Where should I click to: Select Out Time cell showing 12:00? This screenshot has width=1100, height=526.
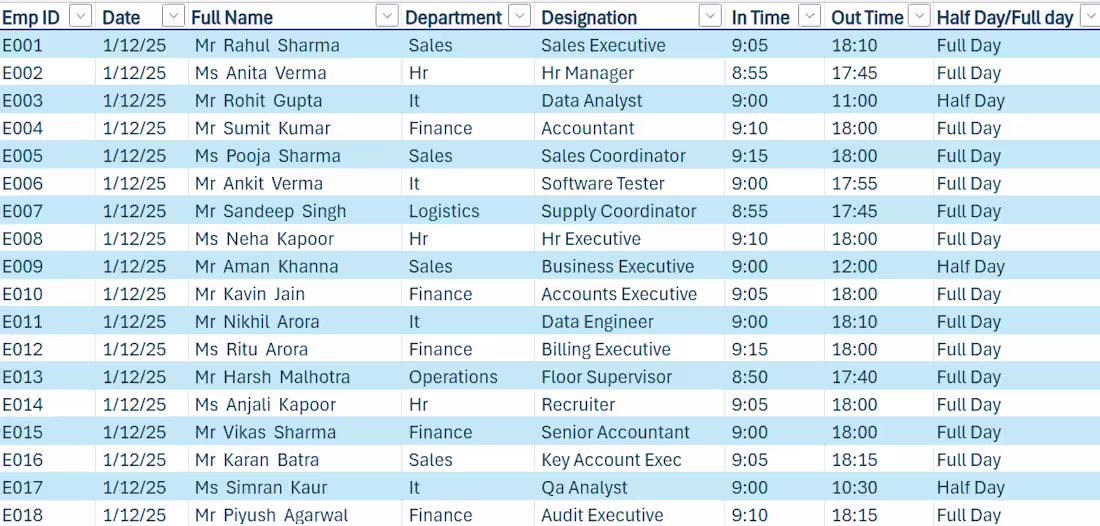coord(879,267)
